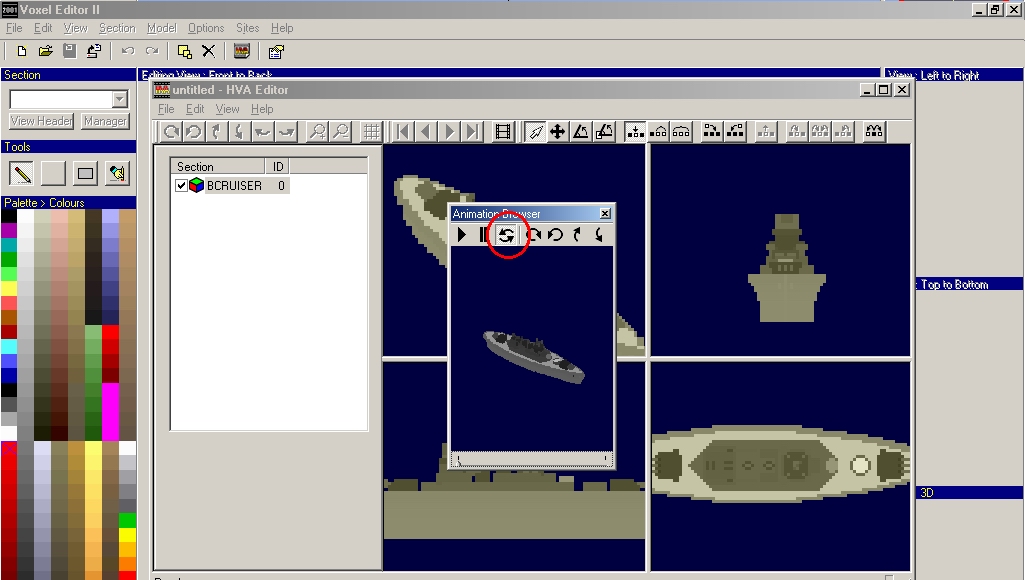1025x580 pixels.
Task: Open the View menu of Voxel Editor II
Action: (x=75, y=28)
